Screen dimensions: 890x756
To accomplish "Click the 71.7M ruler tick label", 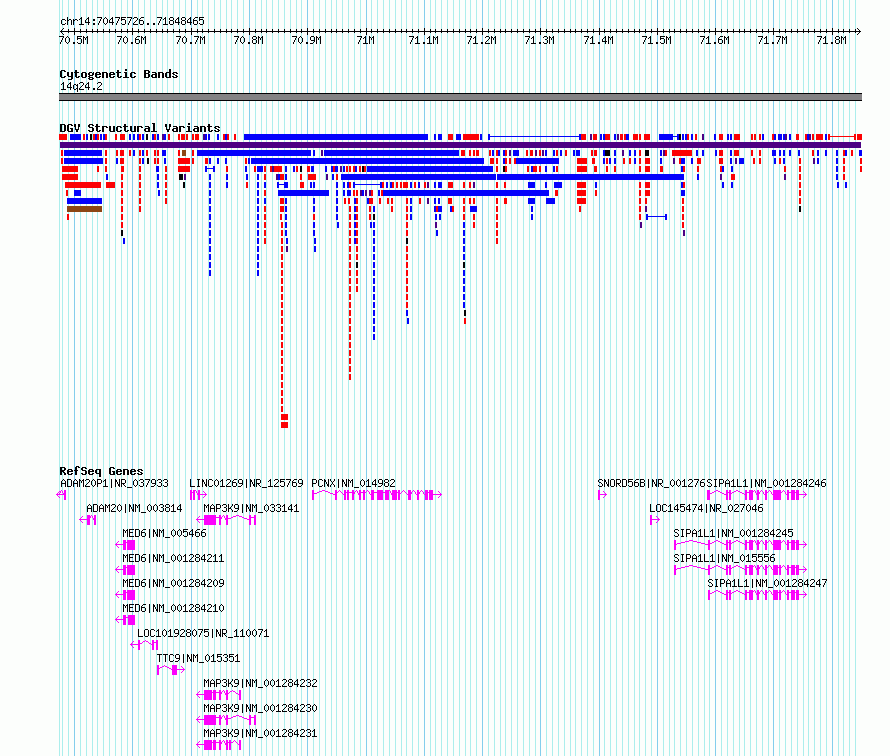I will pyautogui.click(x=773, y=40).
